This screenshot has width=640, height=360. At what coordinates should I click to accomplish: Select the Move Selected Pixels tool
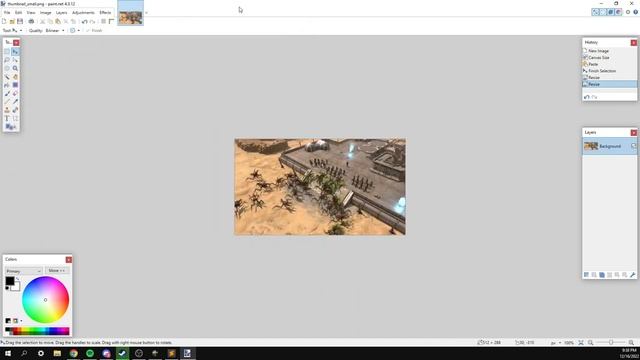click(15, 52)
